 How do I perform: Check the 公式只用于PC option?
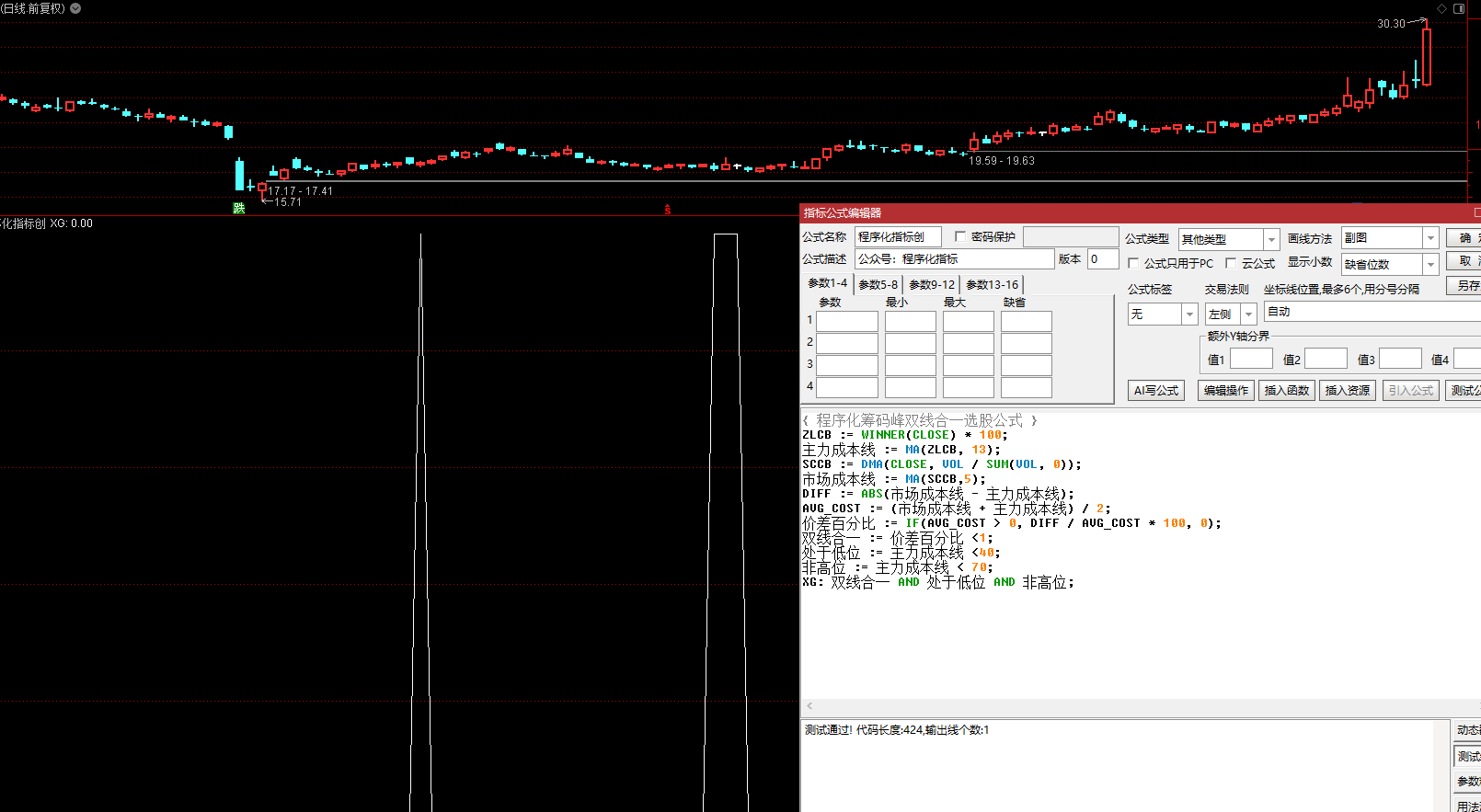[1133, 263]
